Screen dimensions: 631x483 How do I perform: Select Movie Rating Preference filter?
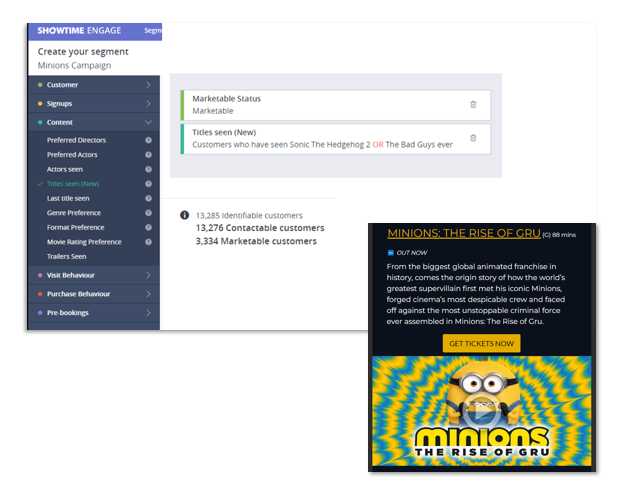point(84,242)
